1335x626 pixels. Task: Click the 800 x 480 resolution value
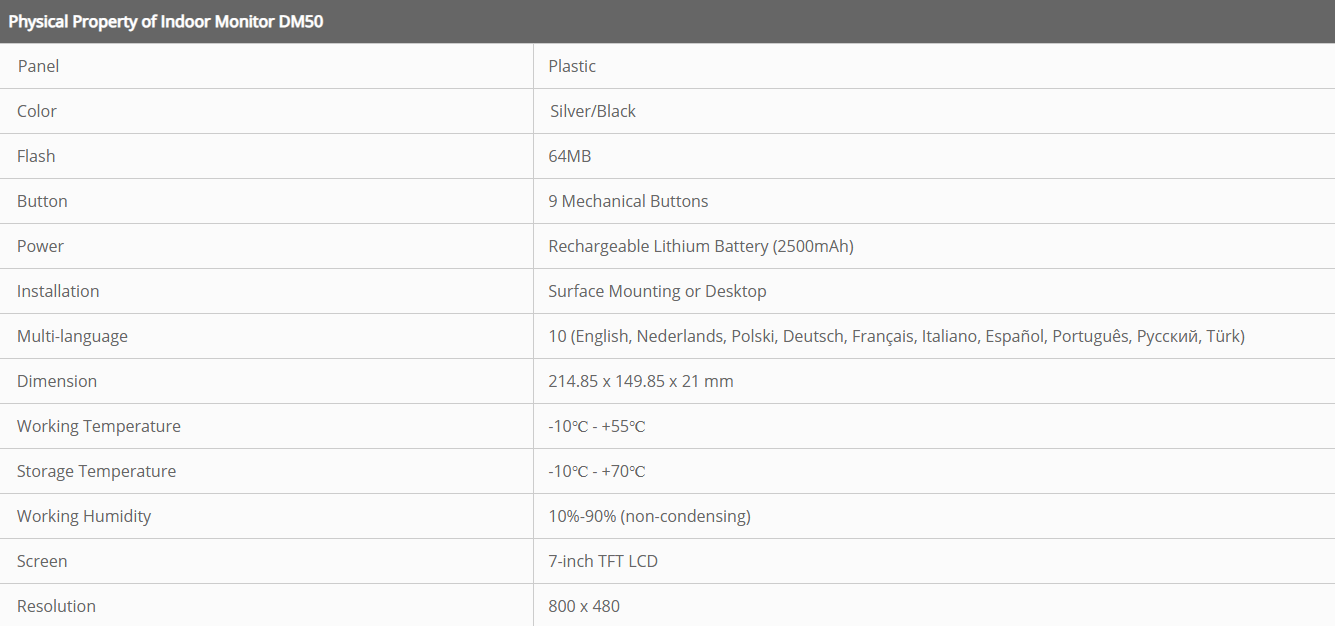point(584,606)
